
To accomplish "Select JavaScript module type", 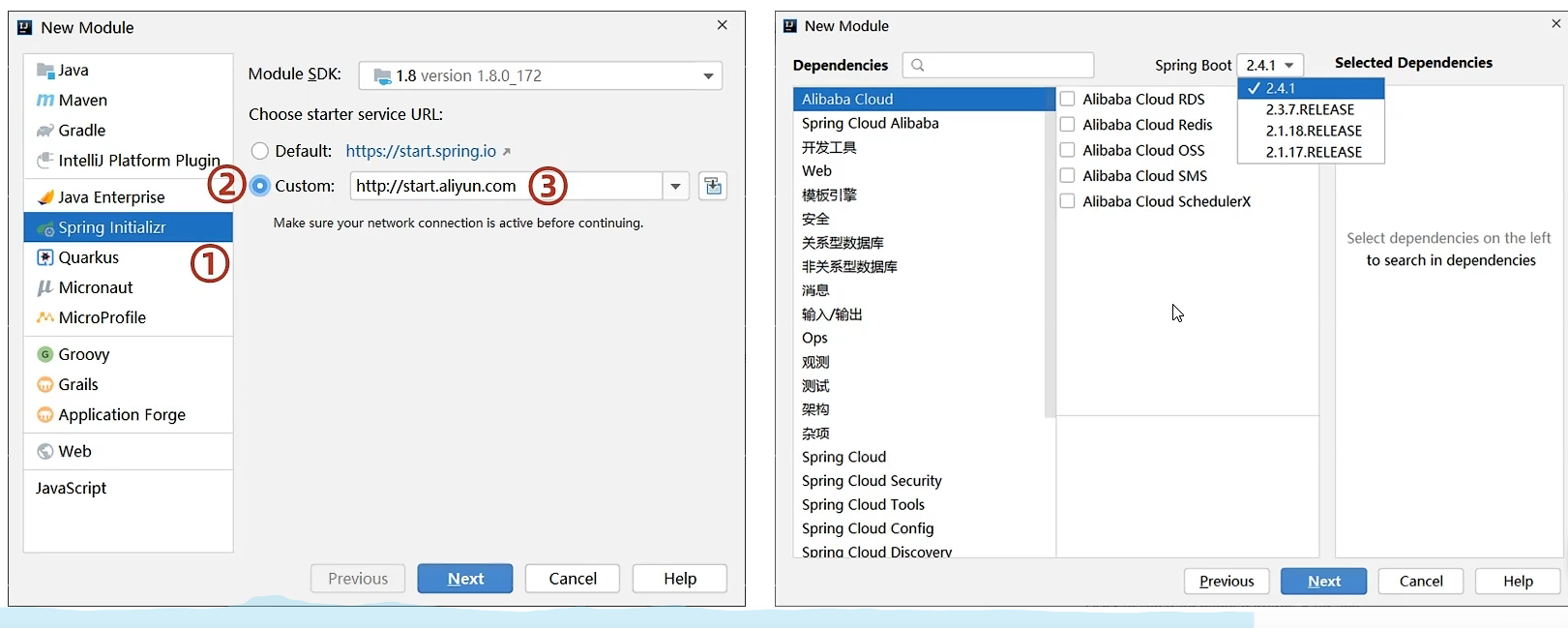I will tap(128, 488).
